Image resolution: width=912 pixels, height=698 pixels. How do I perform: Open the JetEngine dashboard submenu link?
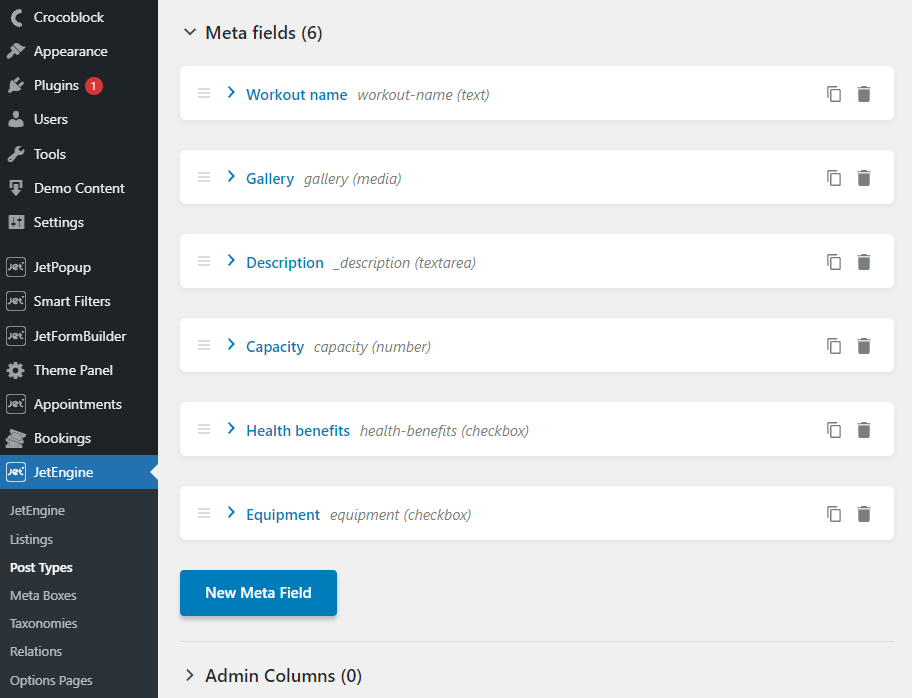coord(37,510)
